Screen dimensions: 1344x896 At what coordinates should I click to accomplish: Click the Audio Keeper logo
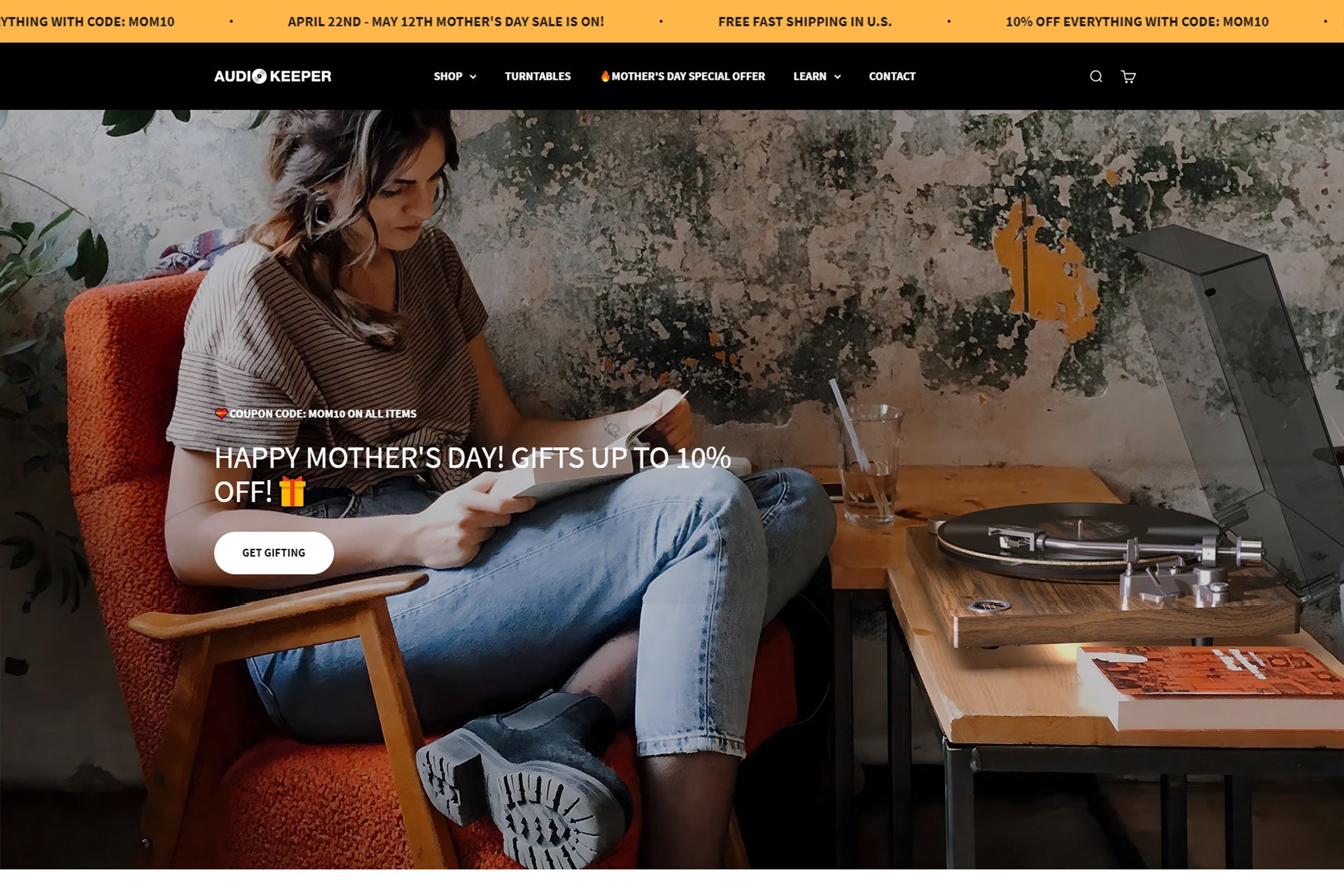tap(272, 76)
